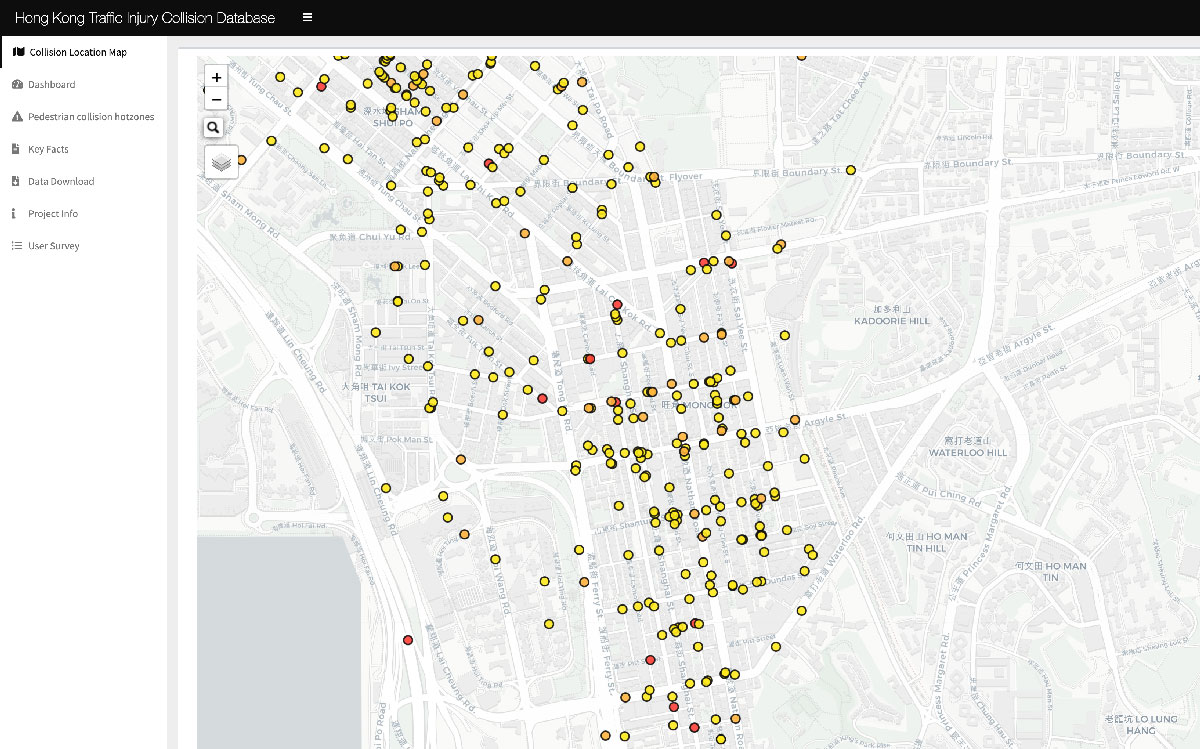Click the hotzones warning triangle icon
Viewport: 1200px width, 749px height.
click(x=17, y=117)
